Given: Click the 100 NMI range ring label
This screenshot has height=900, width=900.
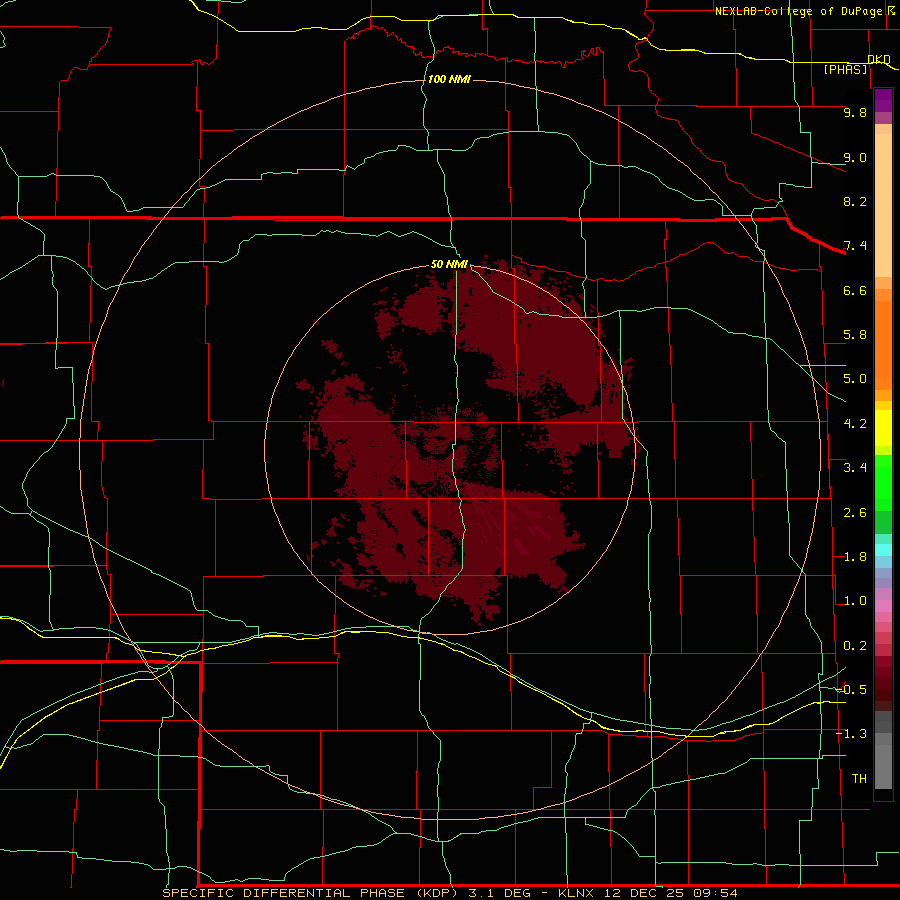Looking at the screenshot, I should coord(449,79).
